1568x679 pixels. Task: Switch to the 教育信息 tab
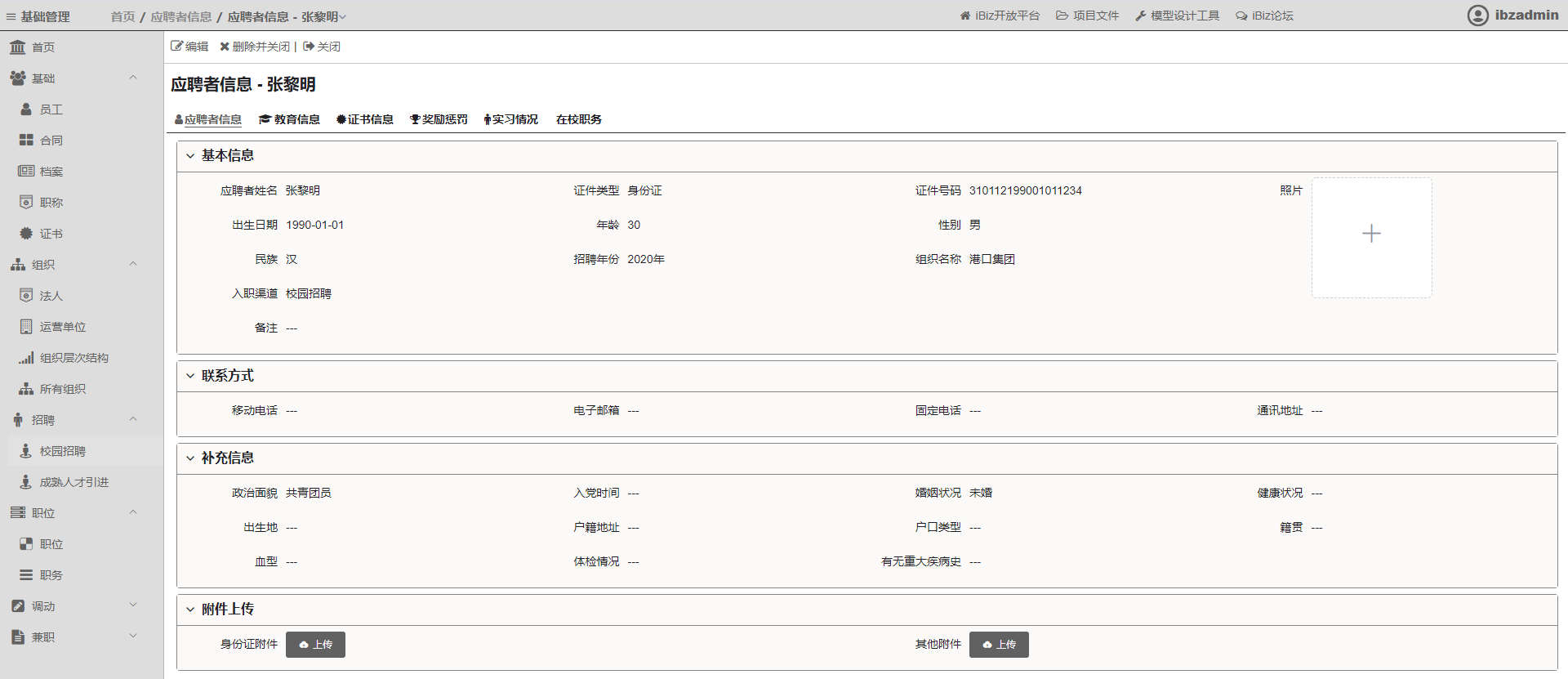289,119
